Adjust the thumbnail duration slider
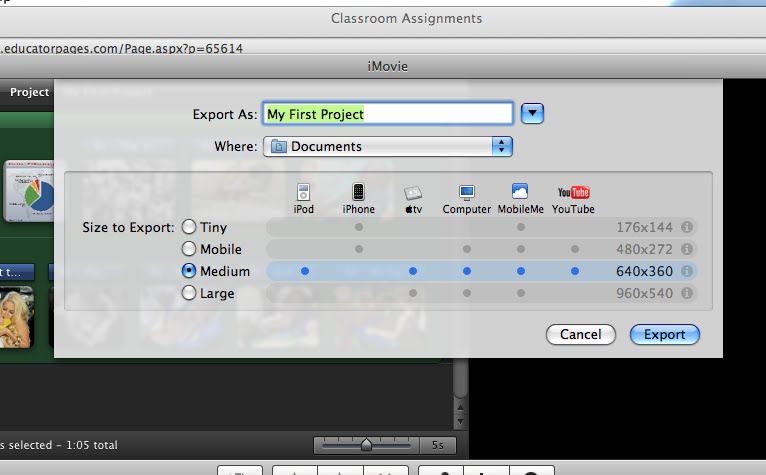766x475 pixels. click(x=366, y=445)
